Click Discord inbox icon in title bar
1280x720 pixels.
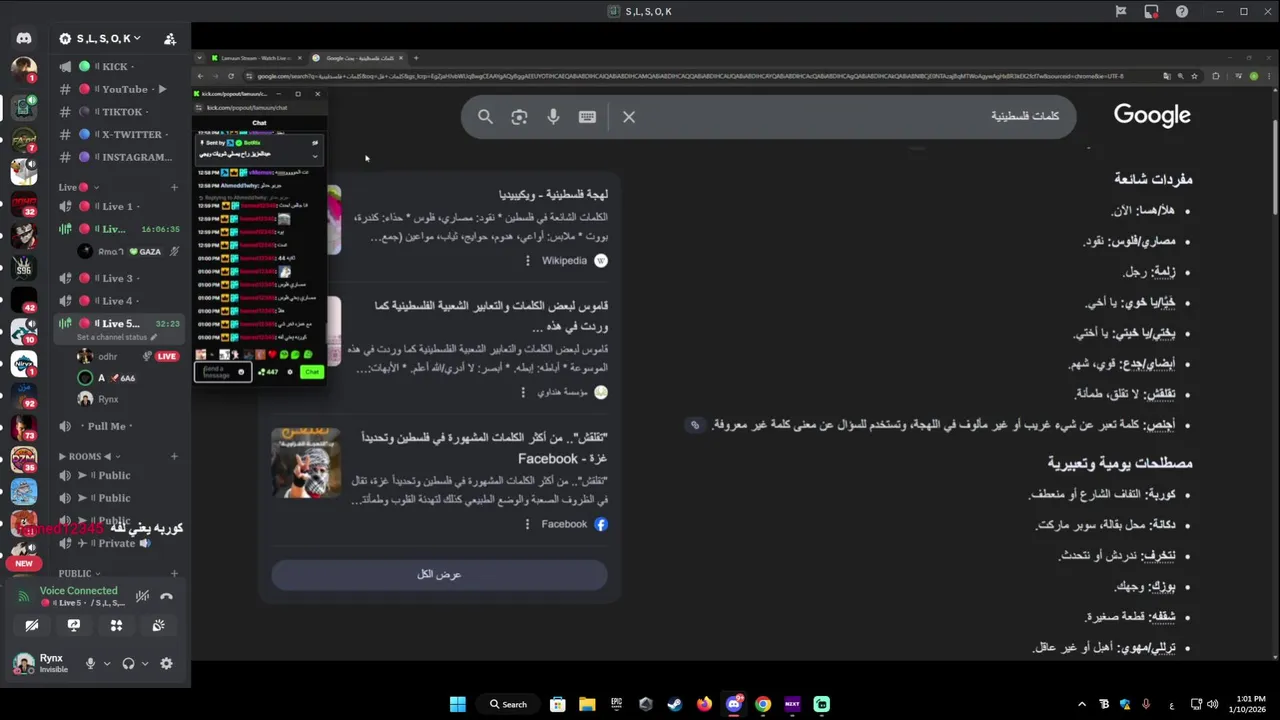click(1152, 11)
